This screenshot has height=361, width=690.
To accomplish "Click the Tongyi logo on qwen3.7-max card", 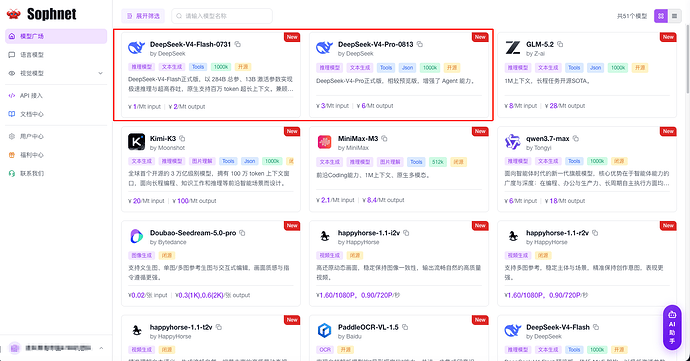I will pyautogui.click(x=513, y=142).
